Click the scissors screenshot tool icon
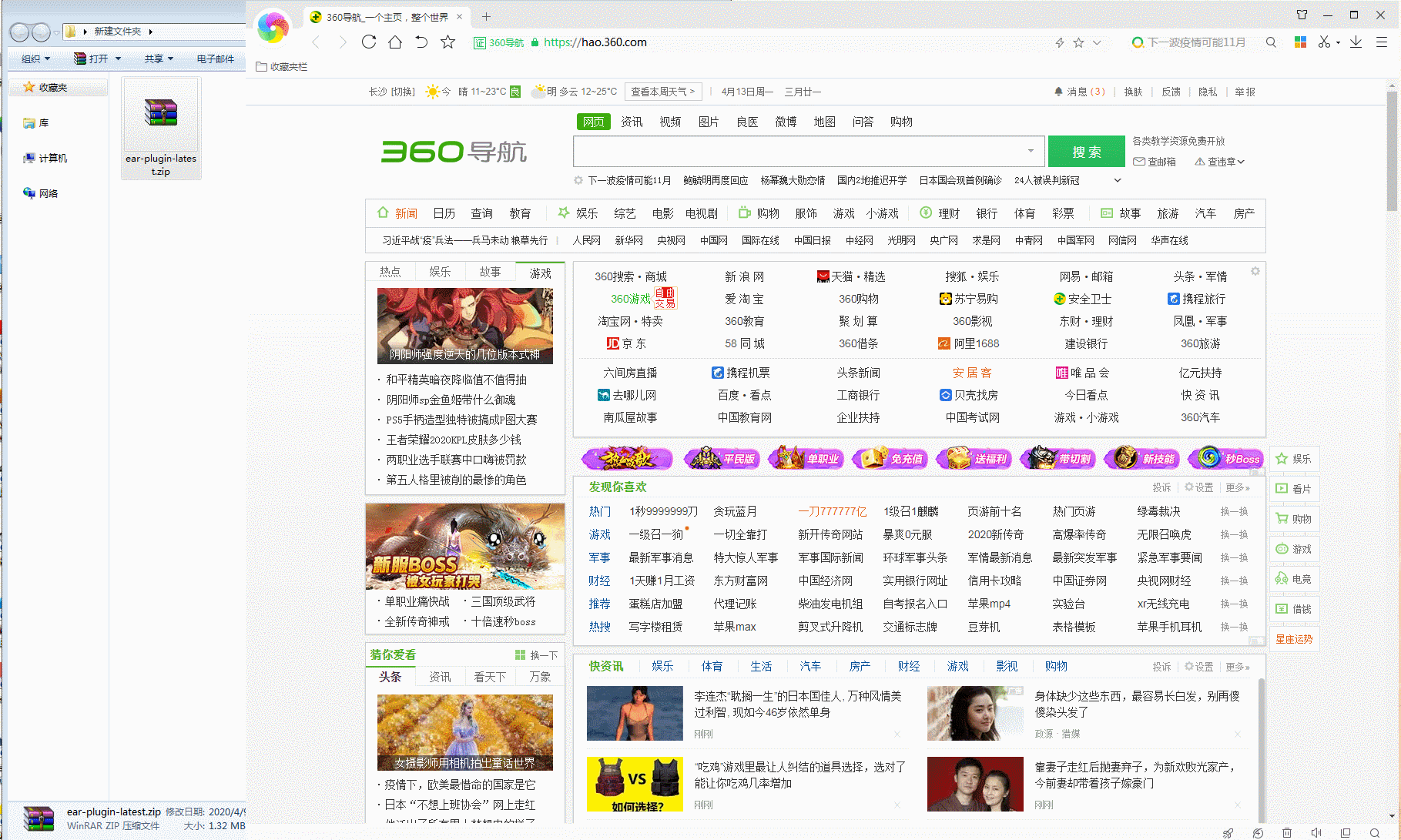Screen dimensions: 1401x840 (x=1324, y=42)
